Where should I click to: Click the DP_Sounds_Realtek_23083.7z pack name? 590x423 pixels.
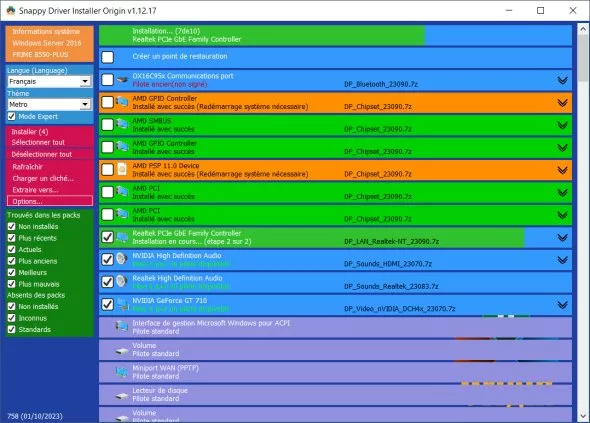(x=391, y=286)
